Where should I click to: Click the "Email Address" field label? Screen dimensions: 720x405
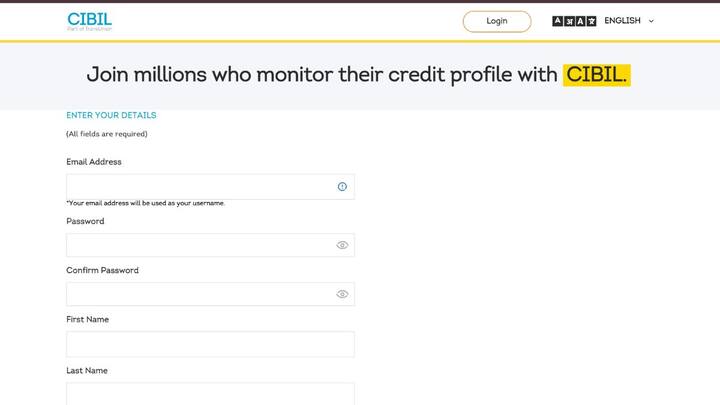(x=94, y=162)
